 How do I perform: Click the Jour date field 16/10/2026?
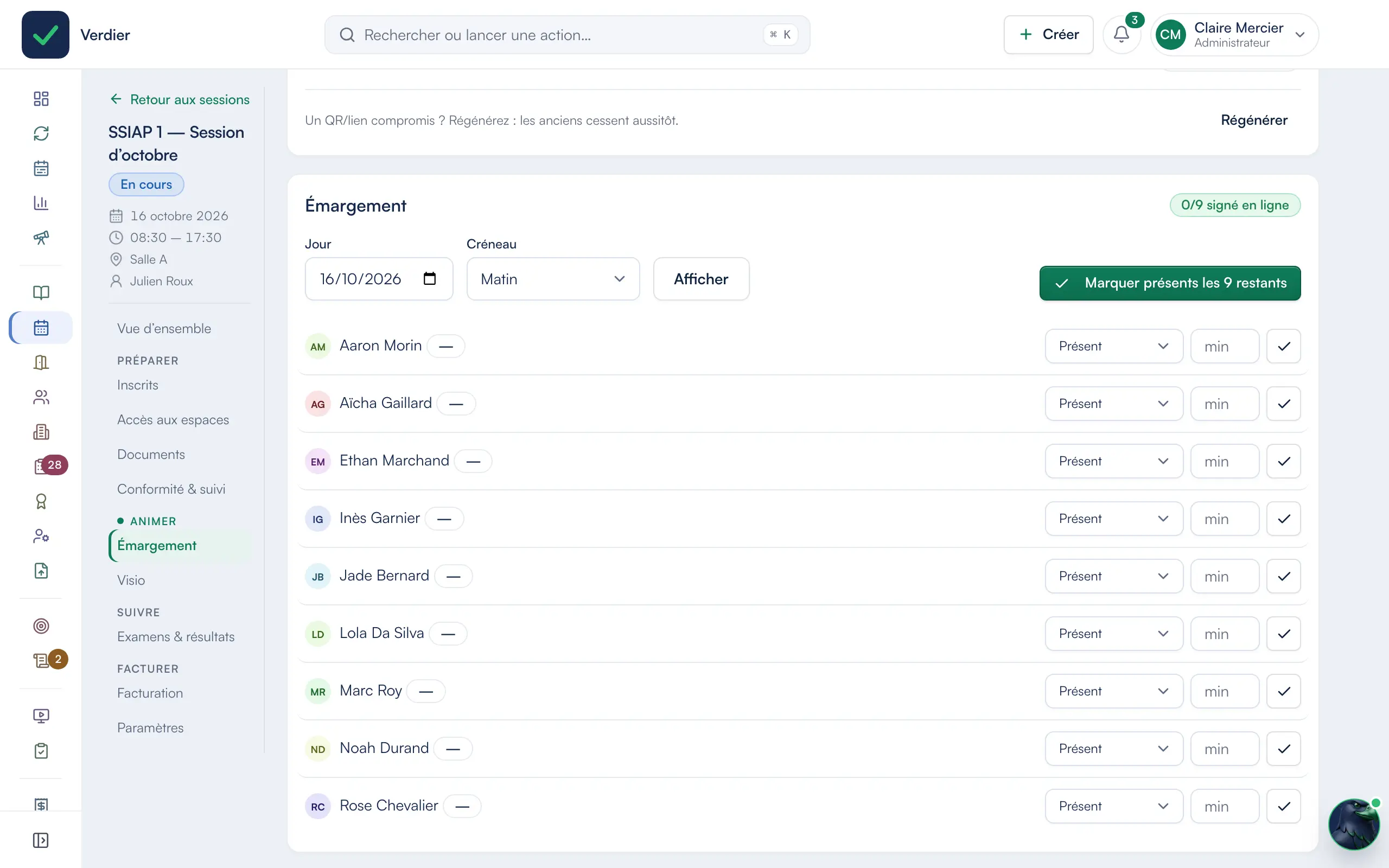pyautogui.click(x=379, y=279)
